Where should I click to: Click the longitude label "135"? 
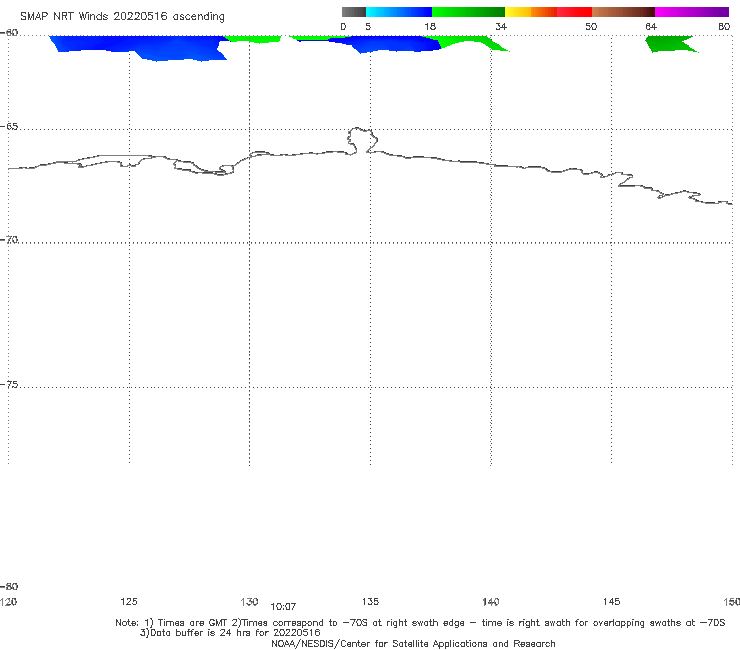tap(370, 601)
